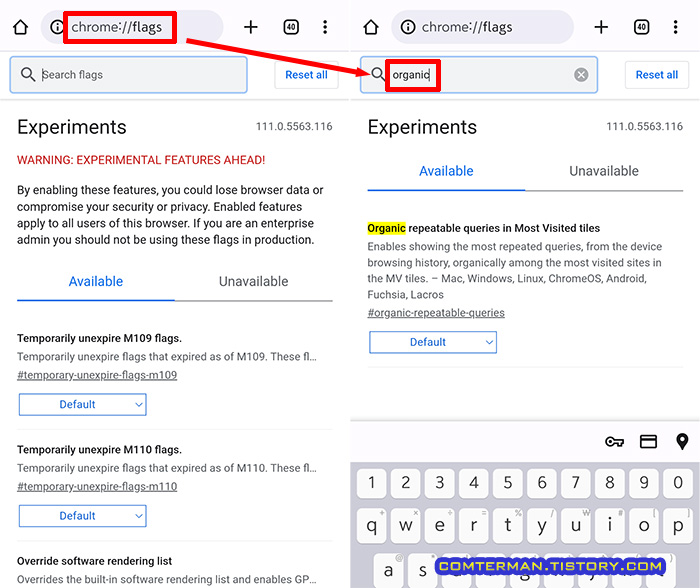This screenshot has width=700, height=588.
Task: Tap the address location pin icon above keyboard
Action: [x=682, y=442]
